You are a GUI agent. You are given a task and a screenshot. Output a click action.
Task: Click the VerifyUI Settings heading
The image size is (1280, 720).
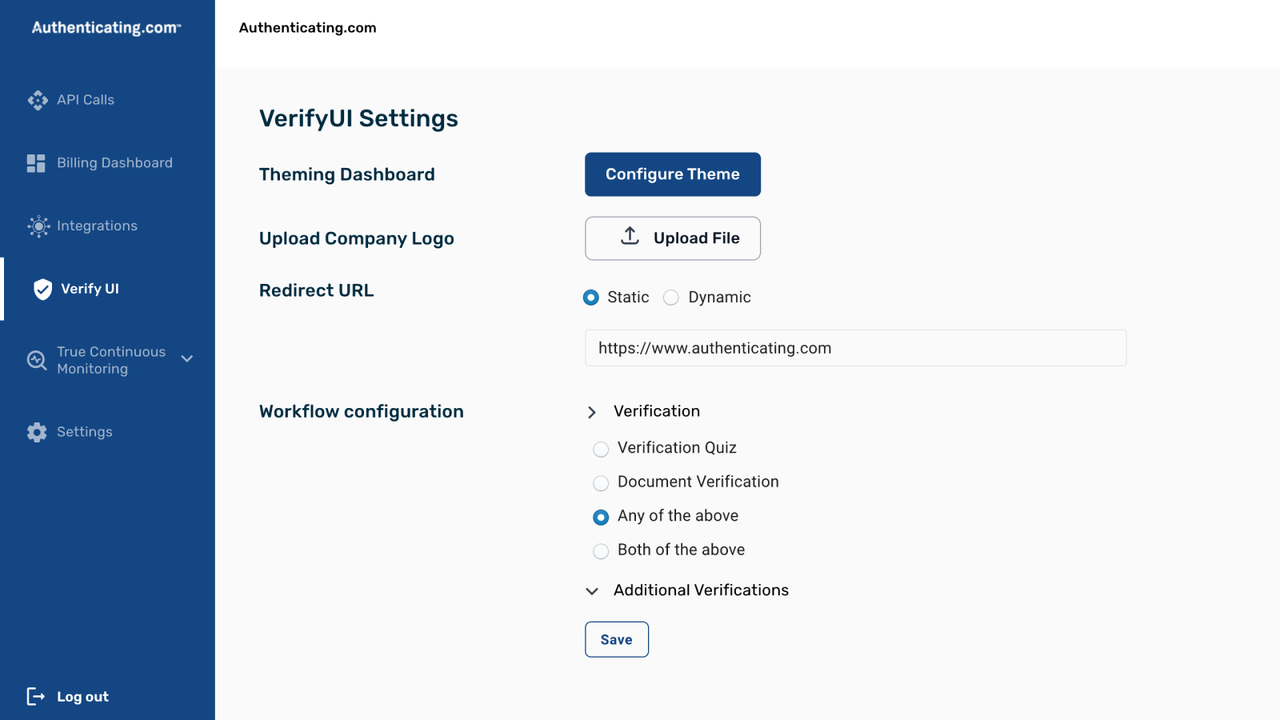(x=359, y=118)
